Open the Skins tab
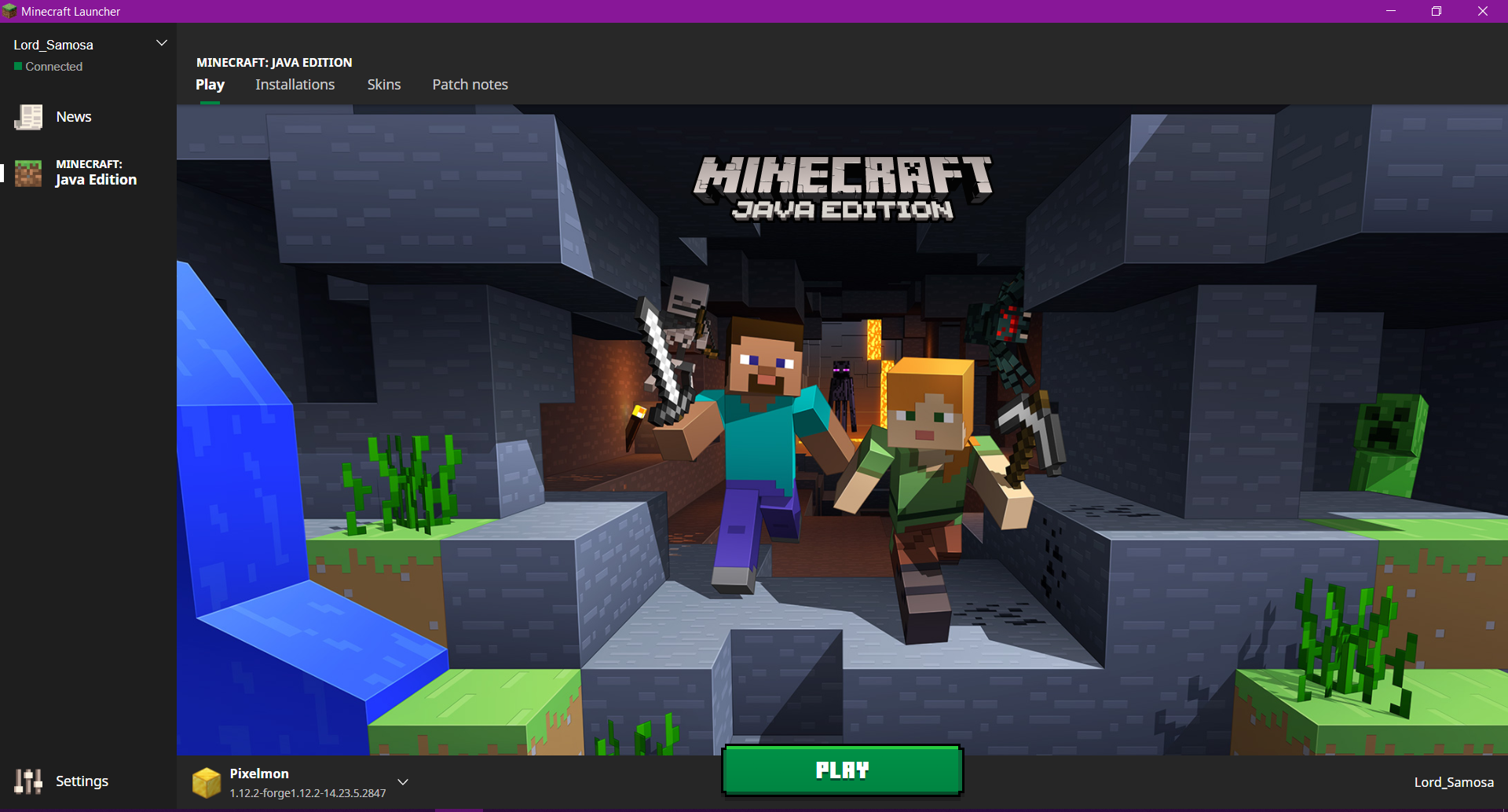1508x812 pixels. coord(384,85)
